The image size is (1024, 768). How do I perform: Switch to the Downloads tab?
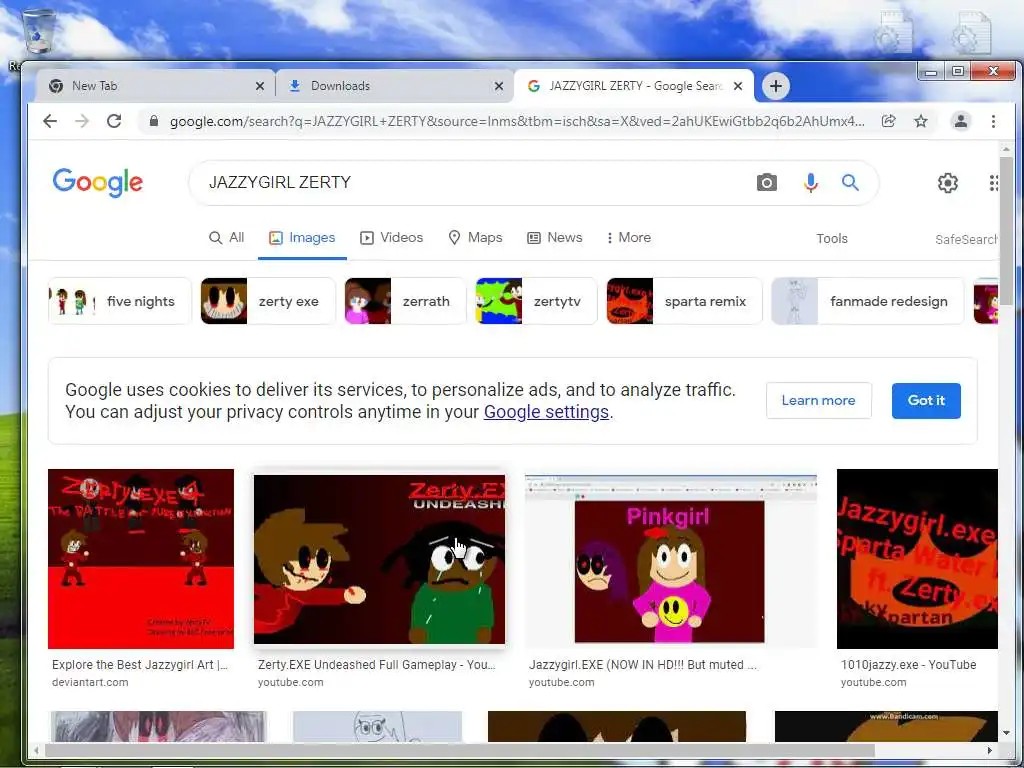(392, 86)
